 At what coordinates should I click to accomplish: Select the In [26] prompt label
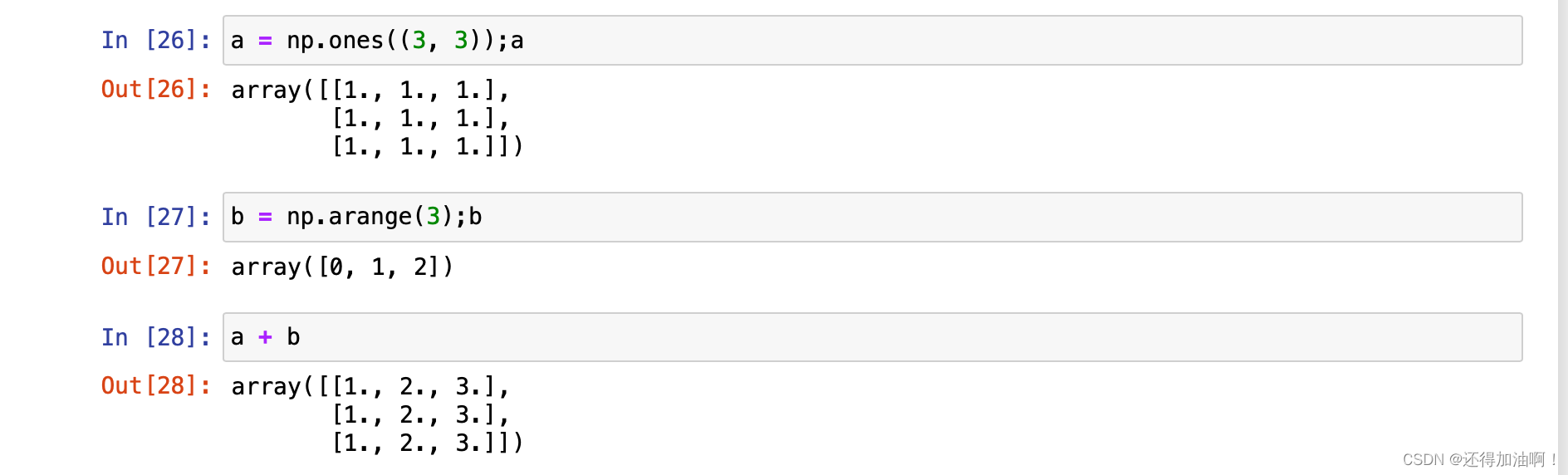155,41
